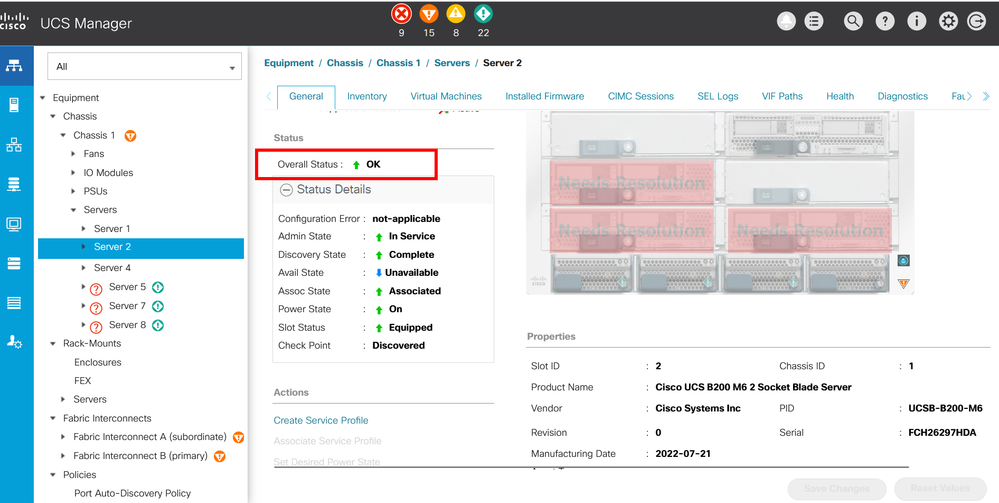The image size is (999, 503).
Task: Switch to the Inventory tab
Action: coord(367,96)
